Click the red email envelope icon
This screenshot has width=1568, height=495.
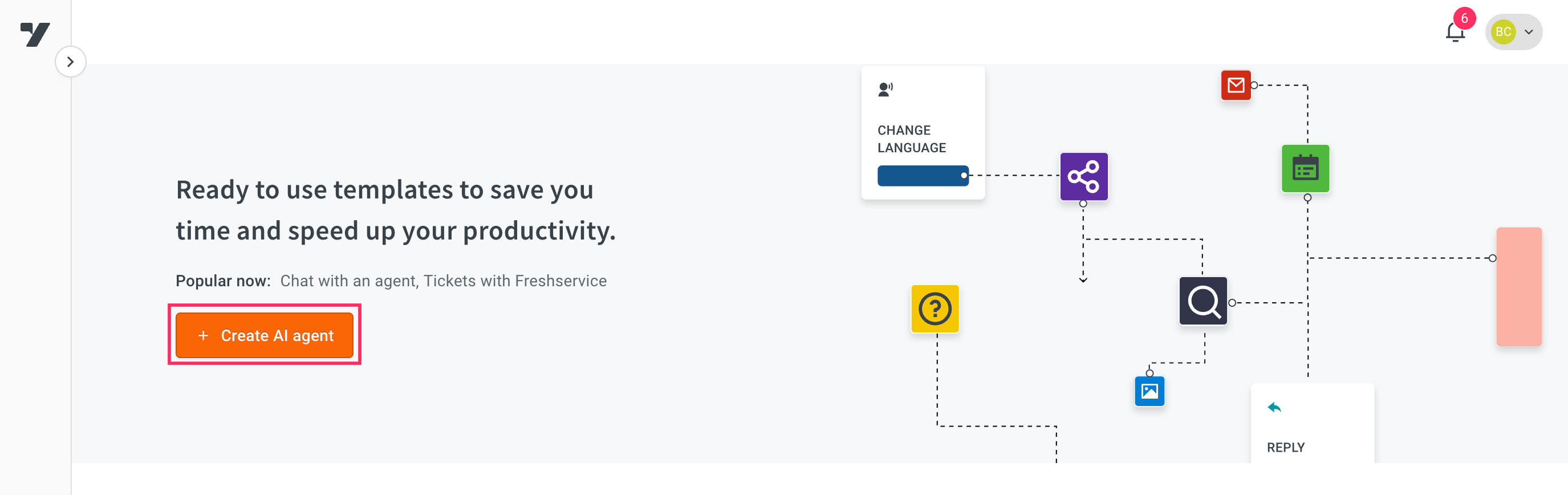pyautogui.click(x=1236, y=85)
